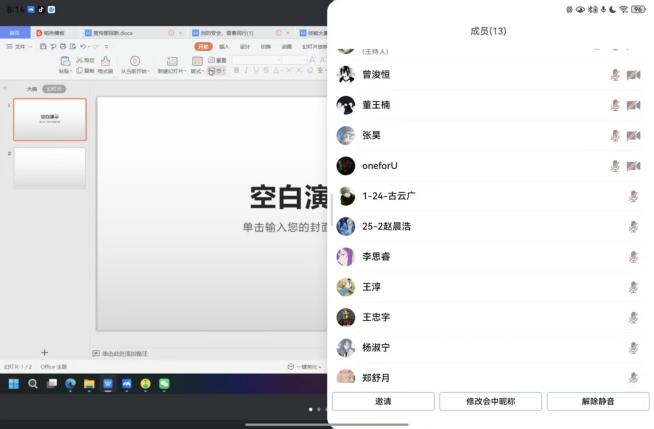654x429 pixels.
Task: Add a new slide with plus icon
Action: click(x=44, y=352)
